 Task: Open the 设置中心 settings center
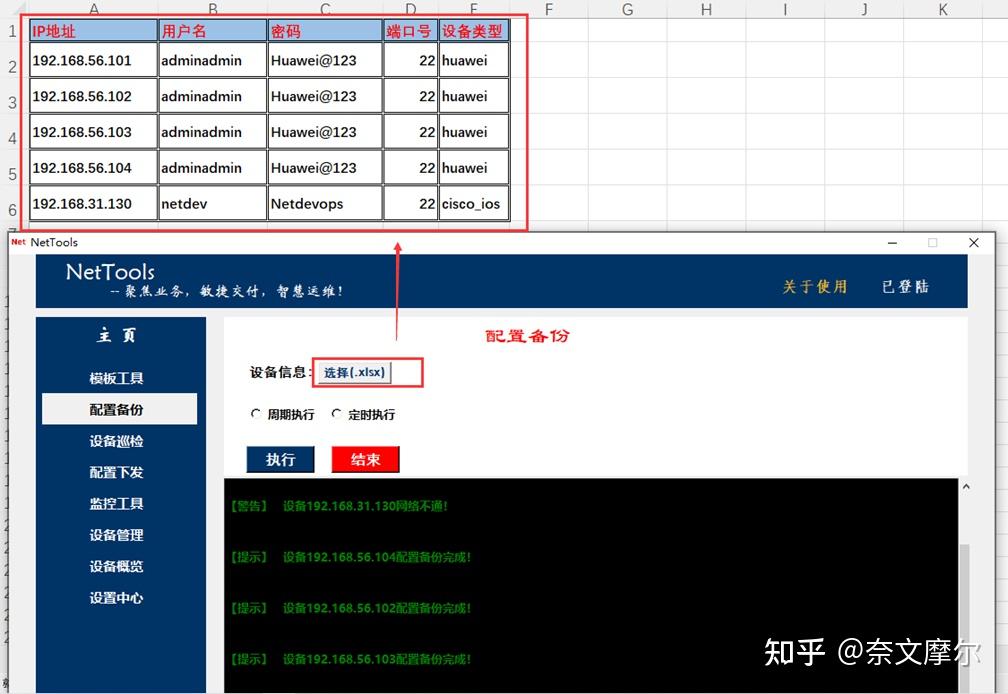(117, 598)
